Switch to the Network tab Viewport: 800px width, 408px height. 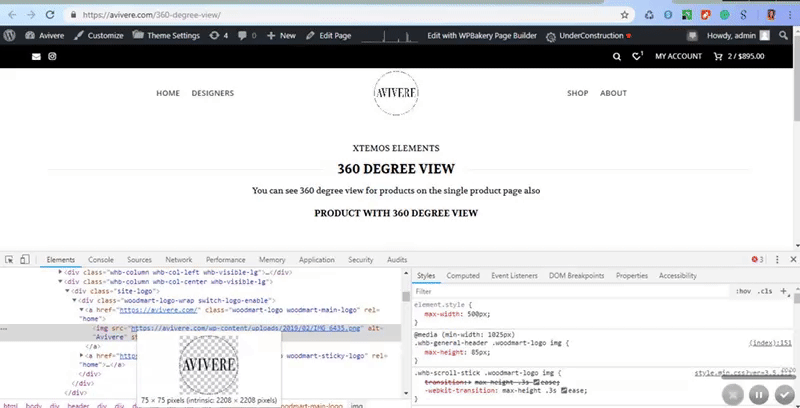(x=179, y=260)
